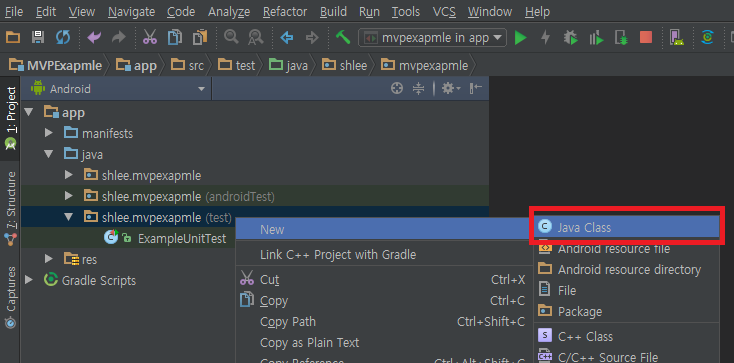Open the AVD Manager icon
Image resolution: width=734 pixels, height=363 pixels.
point(676,37)
